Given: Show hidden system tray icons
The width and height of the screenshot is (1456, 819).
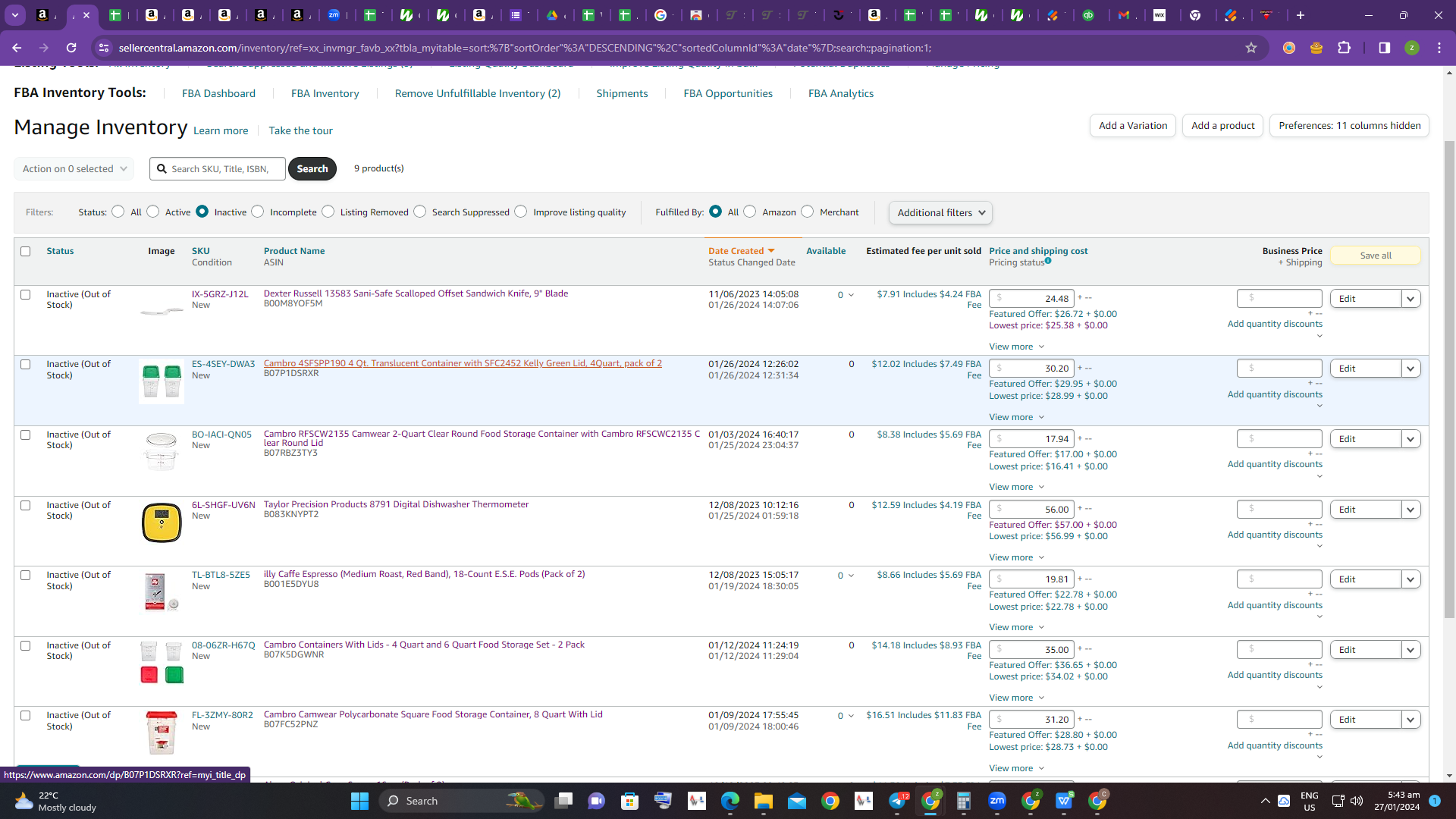Looking at the screenshot, I should (x=1265, y=801).
